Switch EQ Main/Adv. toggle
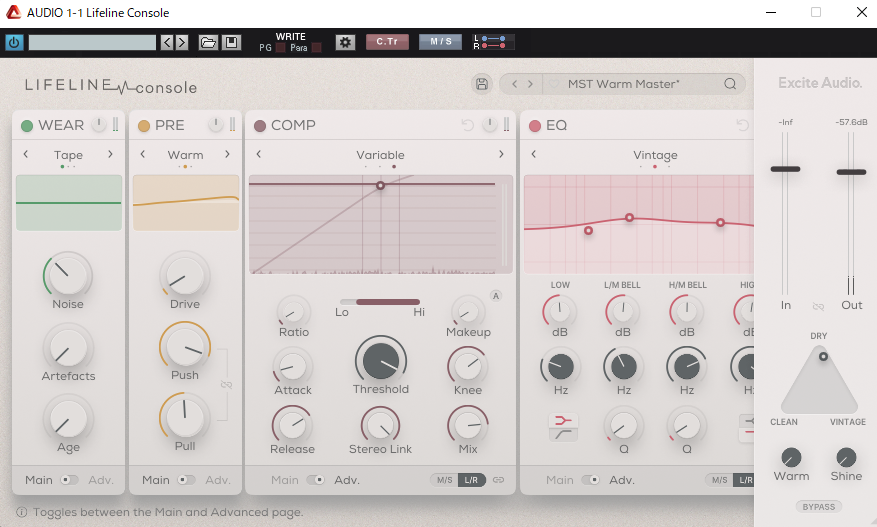The image size is (877, 527). 590,480
